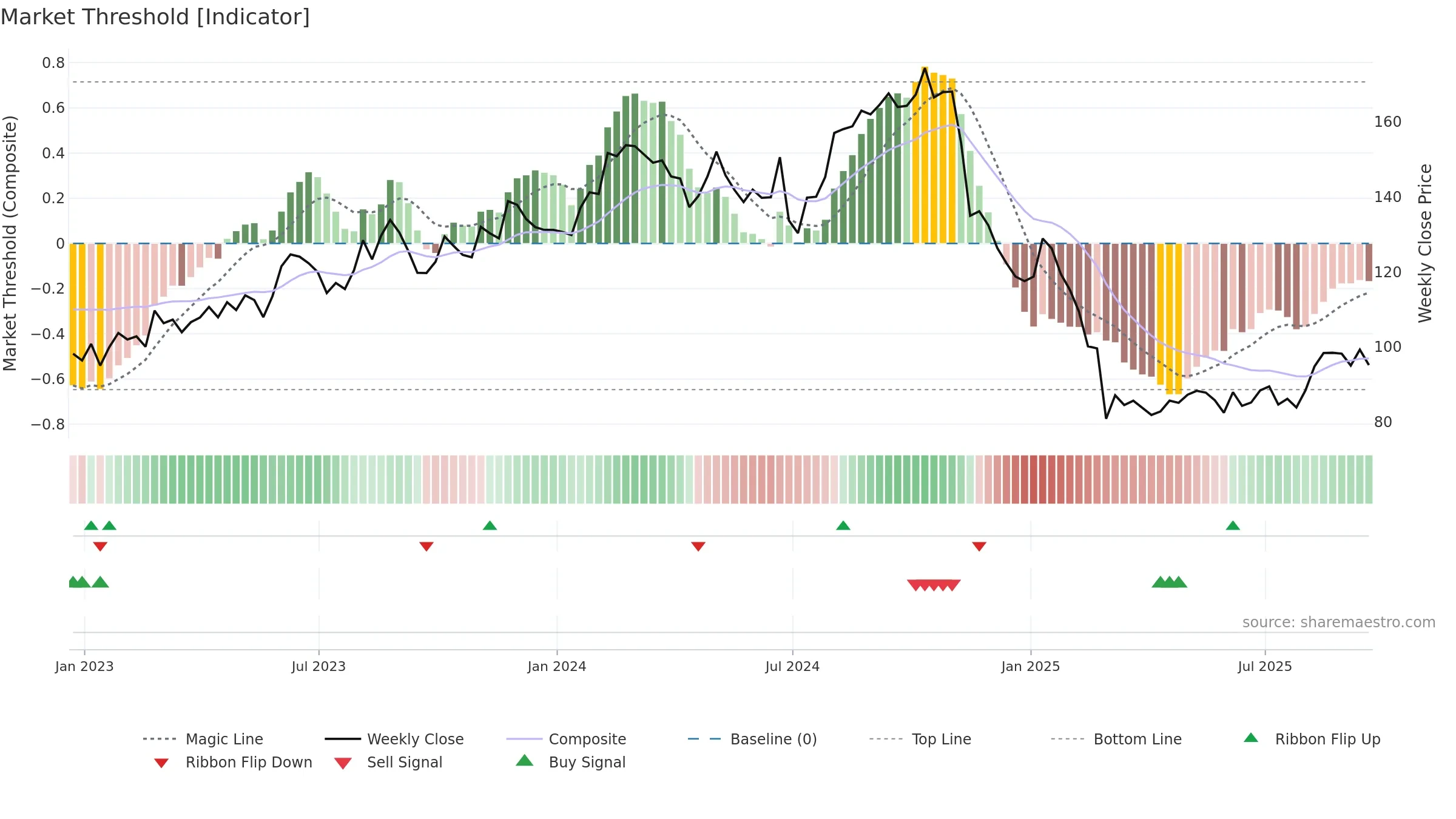Viewport: 1456px width, 819px height.
Task: Click the Ribbon Flip Down marker near January 2023
Action: click(x=100, y=547)
